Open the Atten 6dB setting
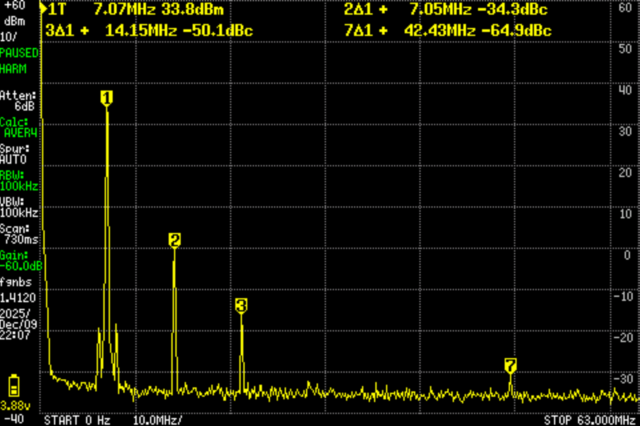 [x=19, y=100]
